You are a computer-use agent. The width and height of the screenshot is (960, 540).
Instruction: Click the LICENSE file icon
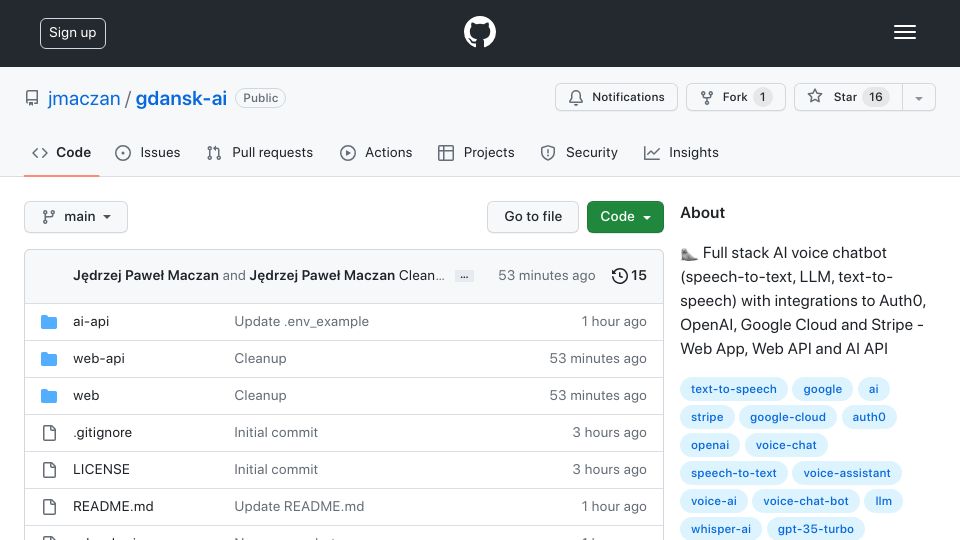pos(49,470)
